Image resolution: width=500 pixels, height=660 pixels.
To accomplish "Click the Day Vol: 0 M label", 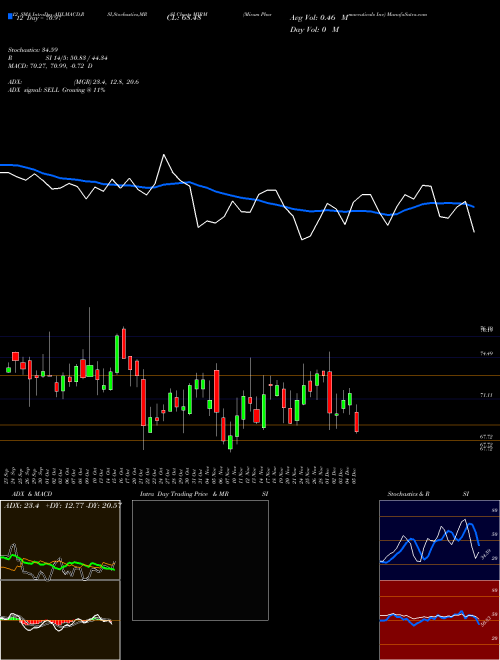I will point(314,30).
